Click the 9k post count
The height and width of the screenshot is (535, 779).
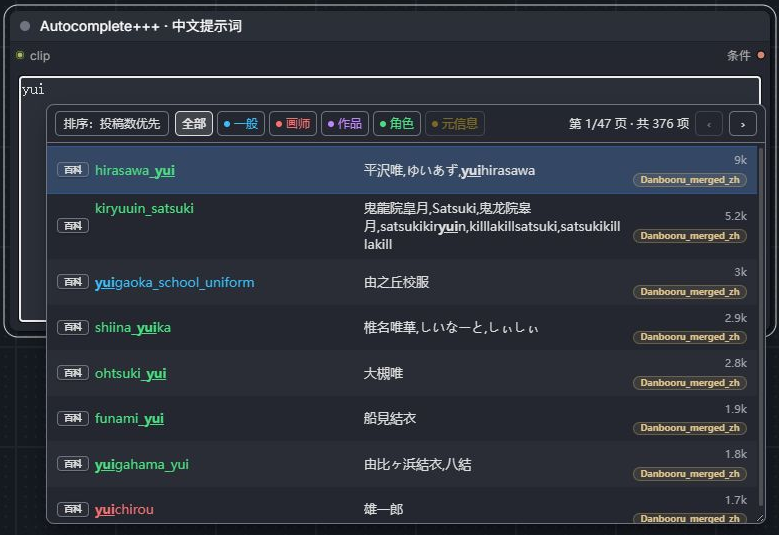tap(740, 160)
